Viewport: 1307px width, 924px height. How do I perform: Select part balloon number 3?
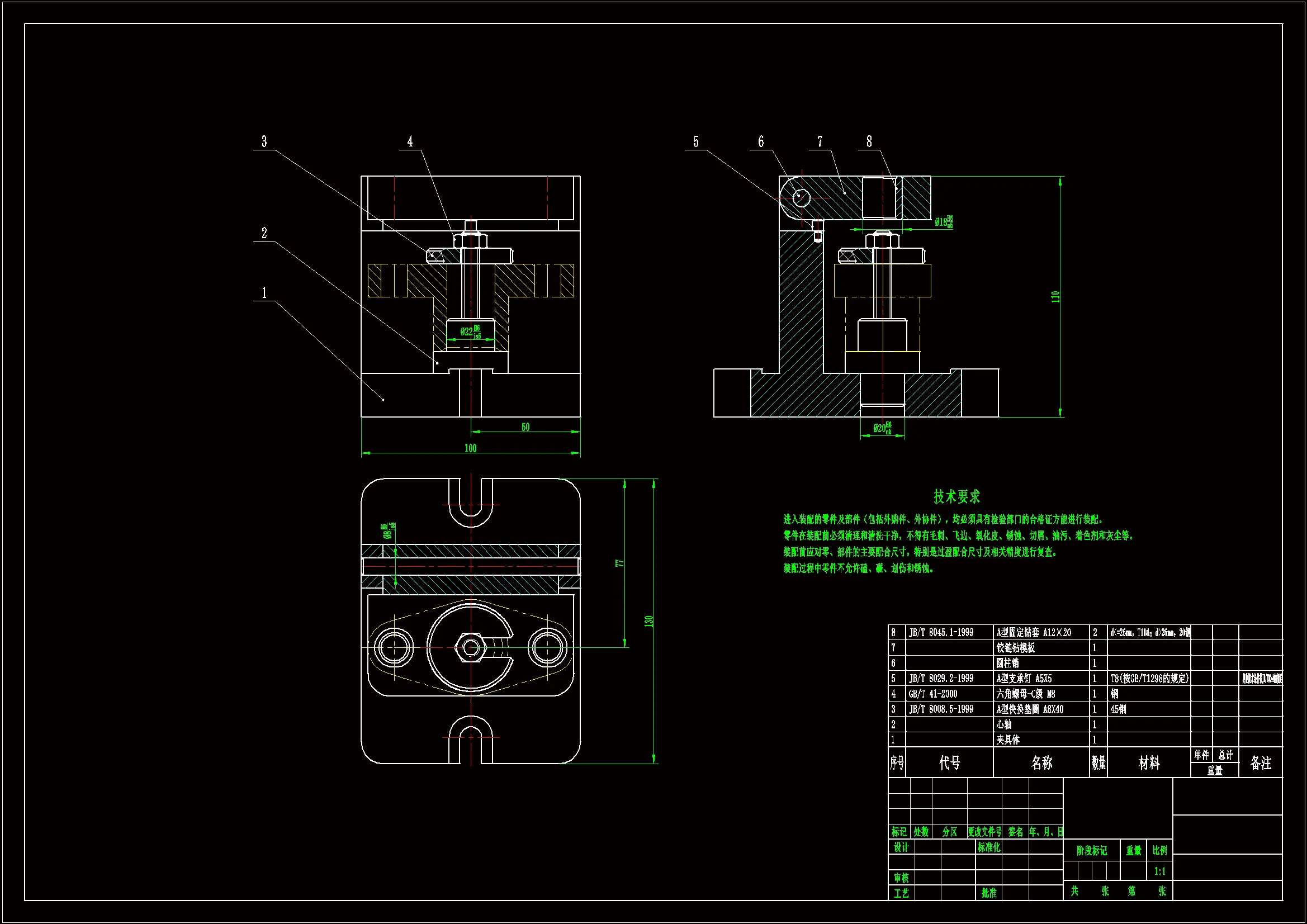click(x=264, y=142)
